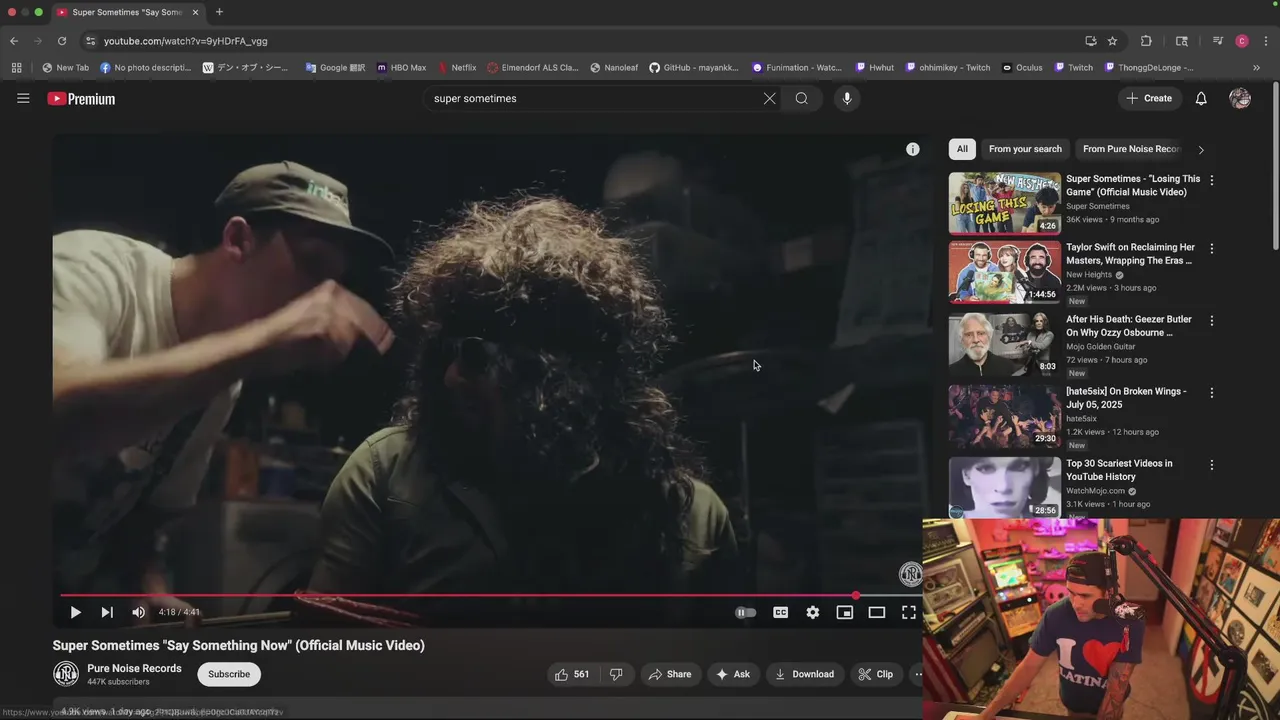Viewport: 1280px width, 720px height.
Task: Enter full screen mode
Action: click(908, 612)
